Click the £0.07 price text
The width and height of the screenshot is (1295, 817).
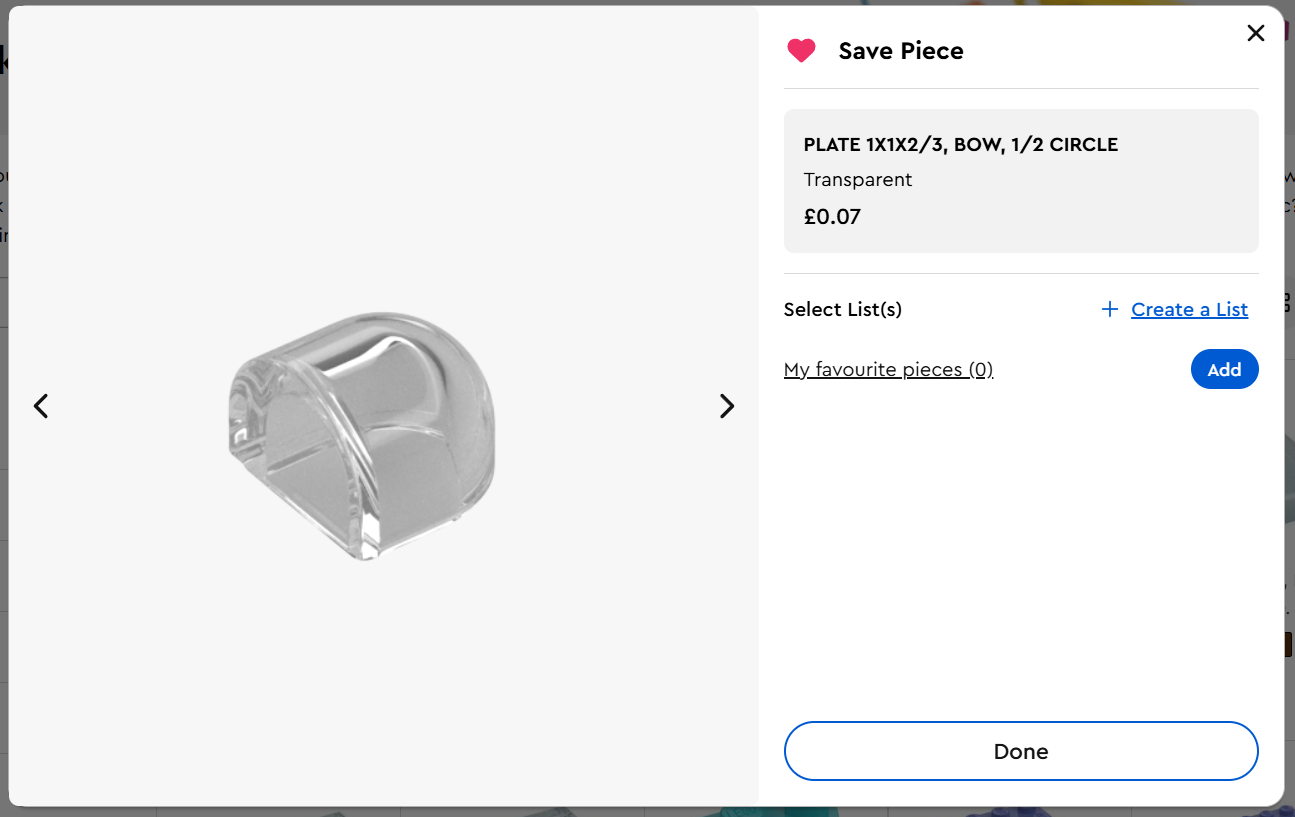pos(832,217)
